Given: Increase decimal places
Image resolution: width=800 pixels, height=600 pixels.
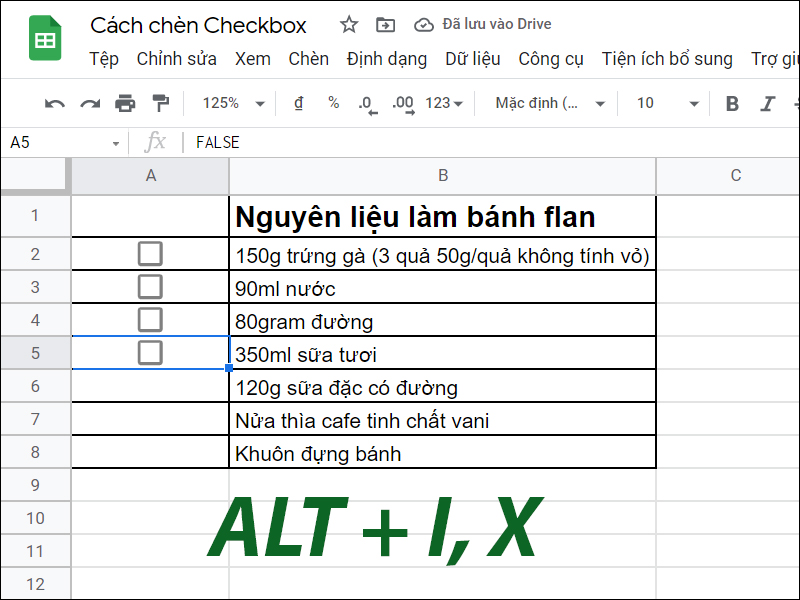Looking at the screenshot, I should click(403, 105).
